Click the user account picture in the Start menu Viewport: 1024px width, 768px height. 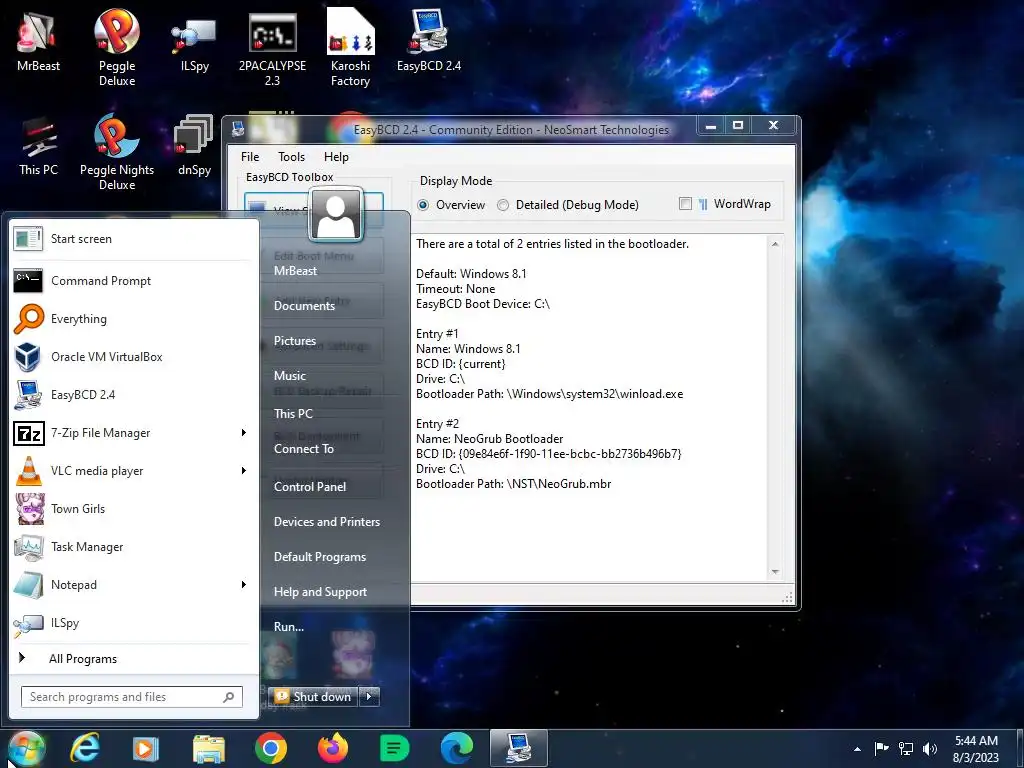point(336,214)
